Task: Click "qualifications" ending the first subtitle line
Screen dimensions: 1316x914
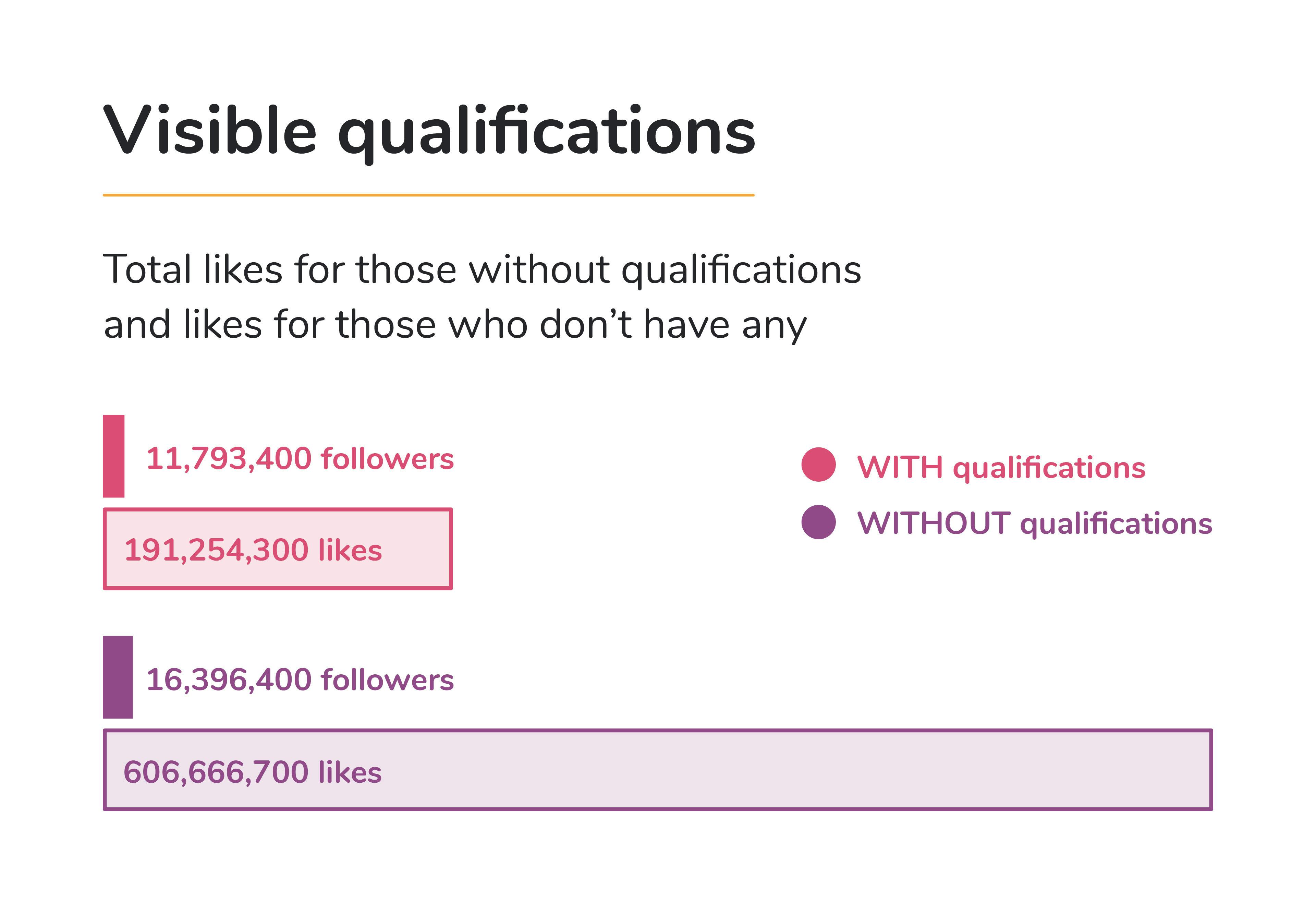Action: pyautogui.click(x=741, y=270)
